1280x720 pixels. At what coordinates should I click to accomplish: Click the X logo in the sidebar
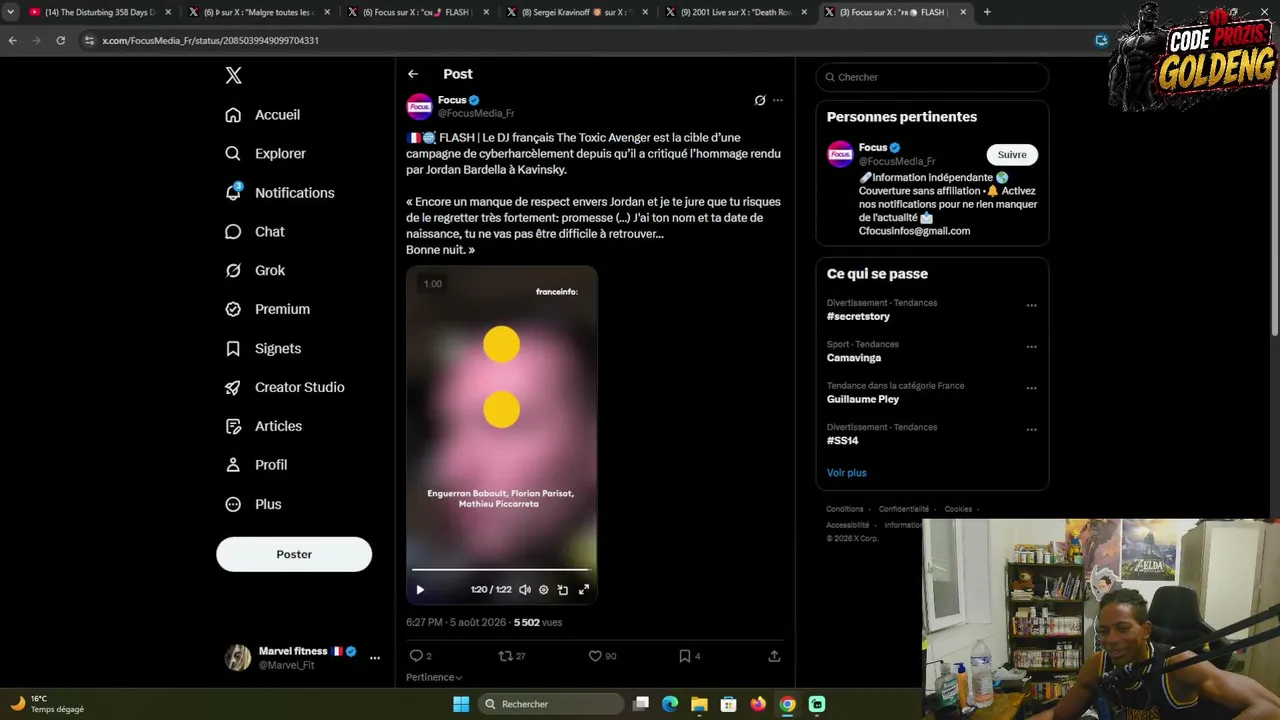click(233, 76)
